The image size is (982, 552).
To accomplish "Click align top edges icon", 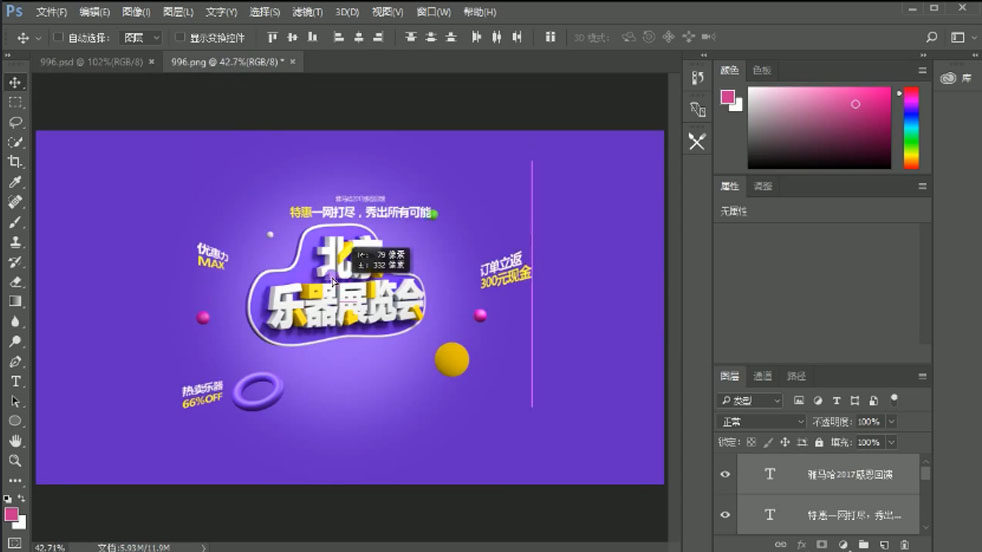I will tap(272, 38).
